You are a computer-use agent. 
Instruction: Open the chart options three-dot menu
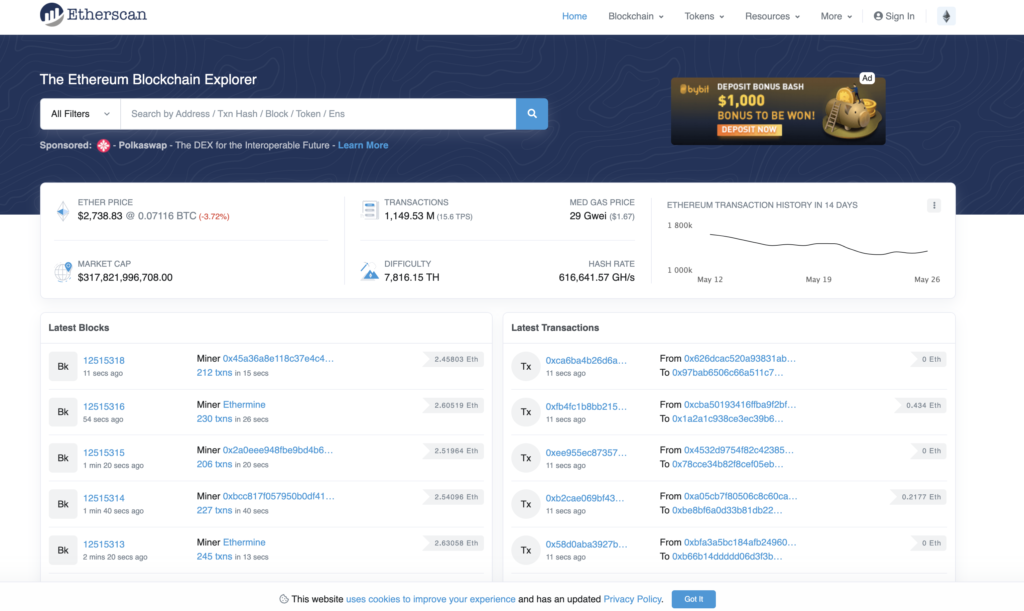tap(934, 206)
